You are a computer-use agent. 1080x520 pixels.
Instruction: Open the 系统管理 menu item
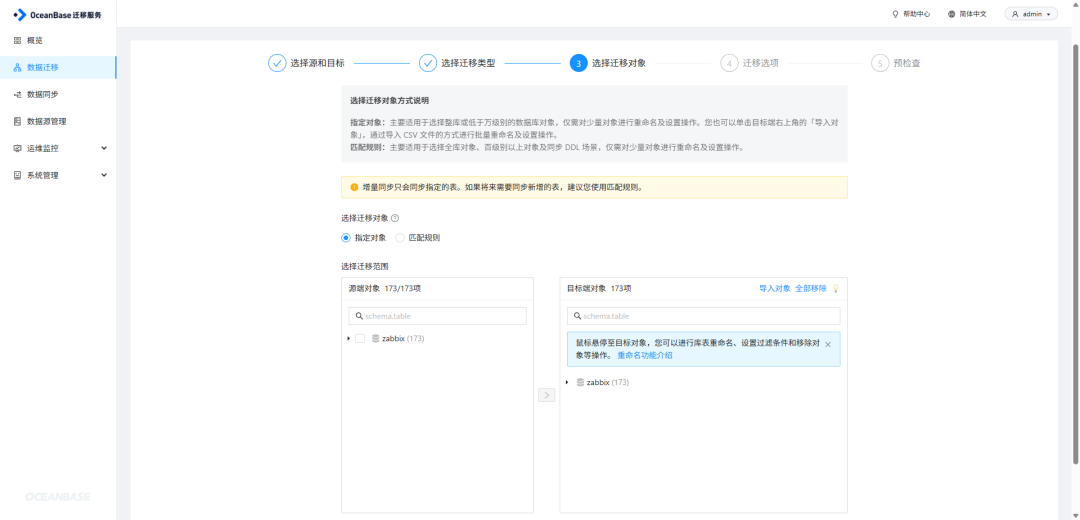click(x=58, y=175)
